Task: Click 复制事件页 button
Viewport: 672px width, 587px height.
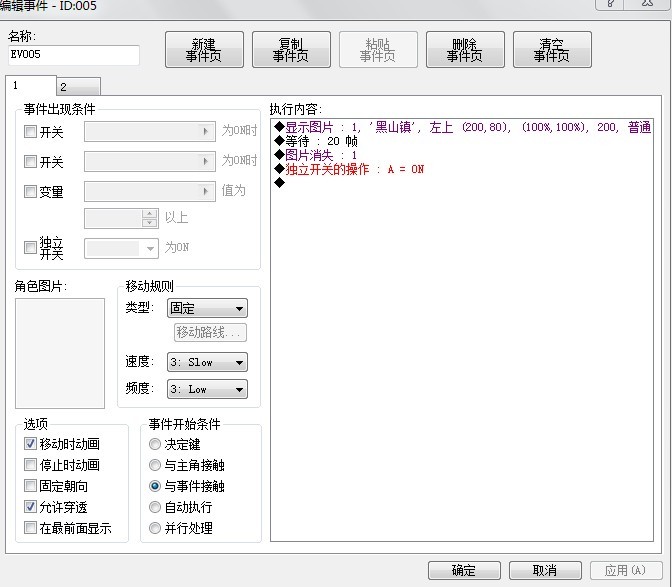Action: coord(291,50)
